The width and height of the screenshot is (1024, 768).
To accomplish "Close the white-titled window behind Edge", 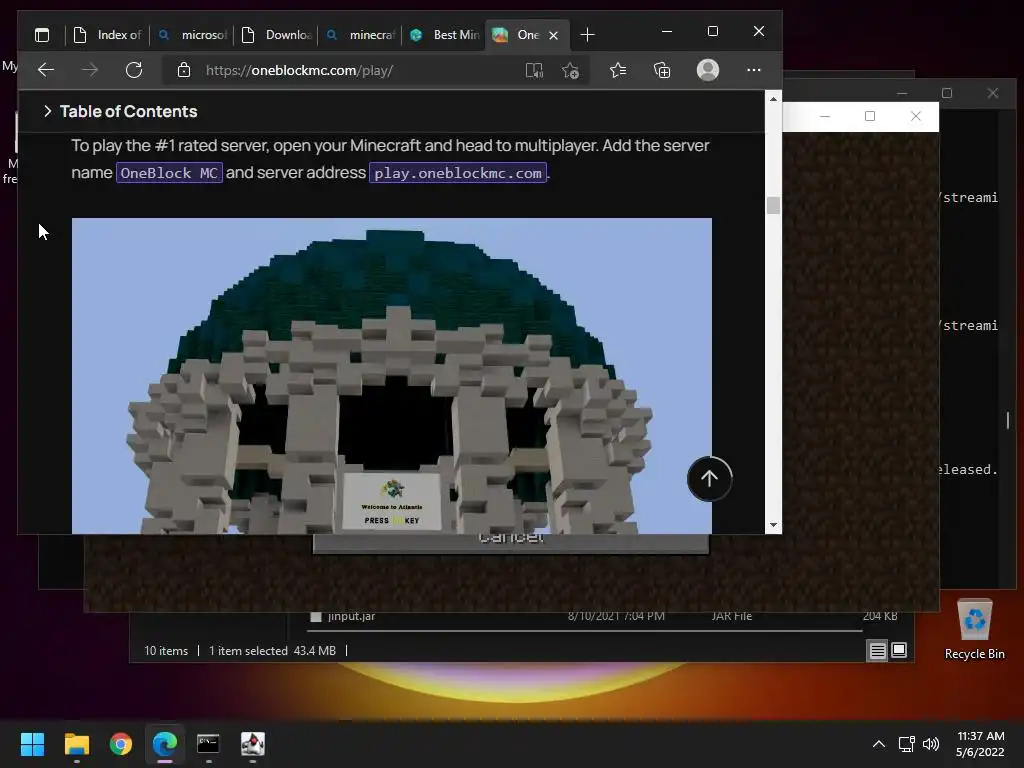I will tap(916, 116).
